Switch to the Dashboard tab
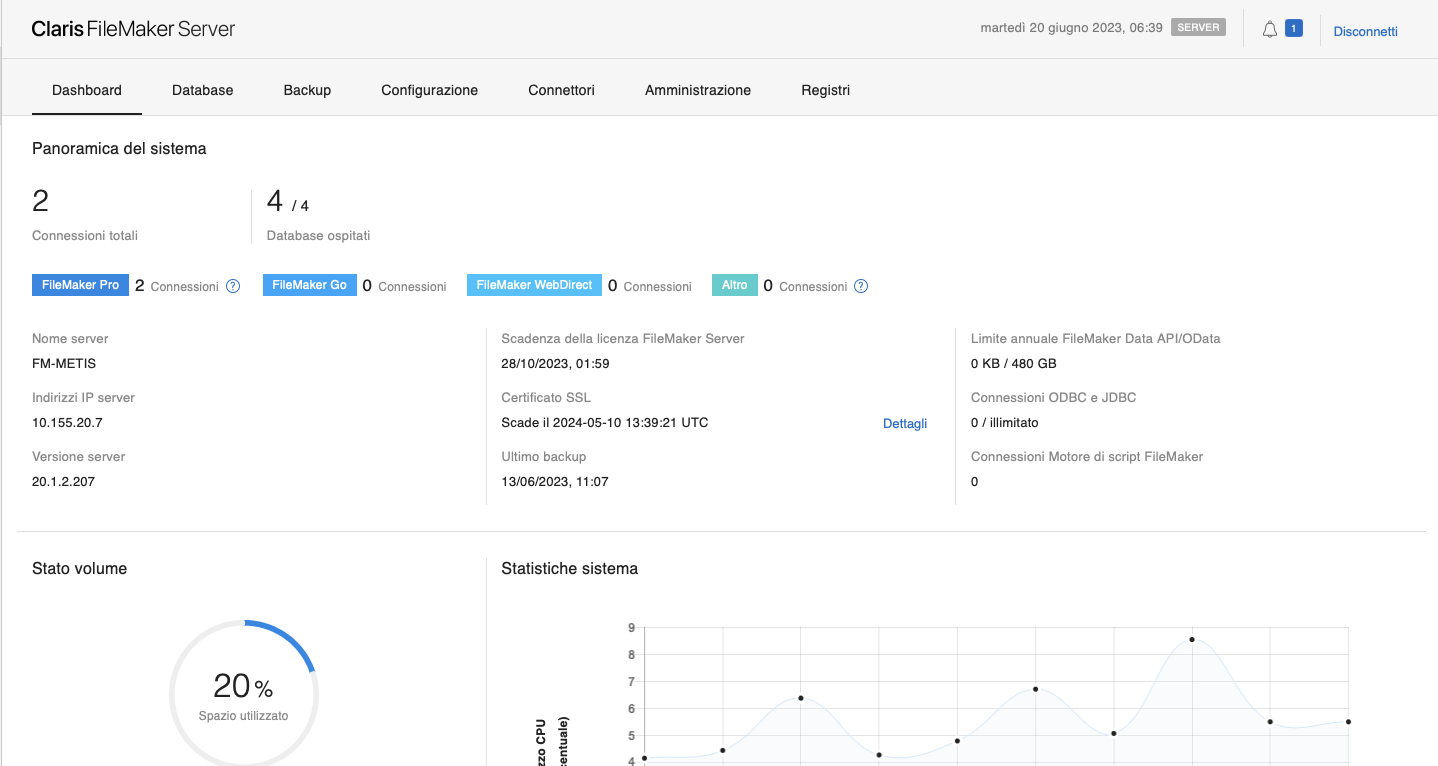The image size is (1438, 766). (87, 90)
